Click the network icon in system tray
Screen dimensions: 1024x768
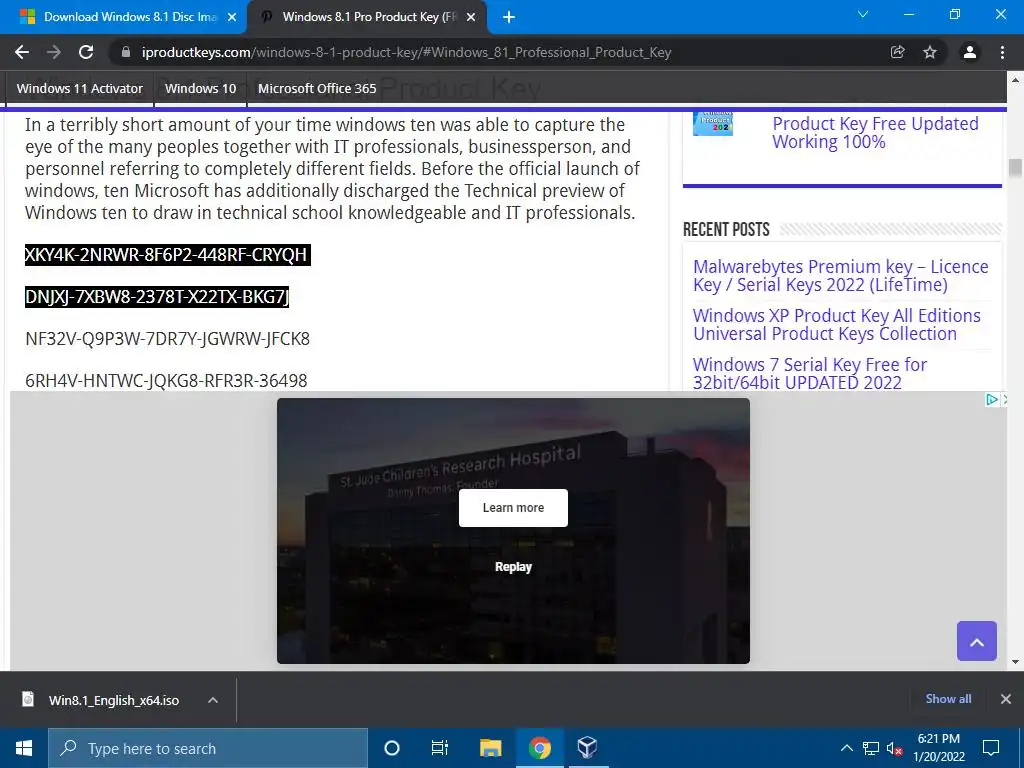point(871,748)
